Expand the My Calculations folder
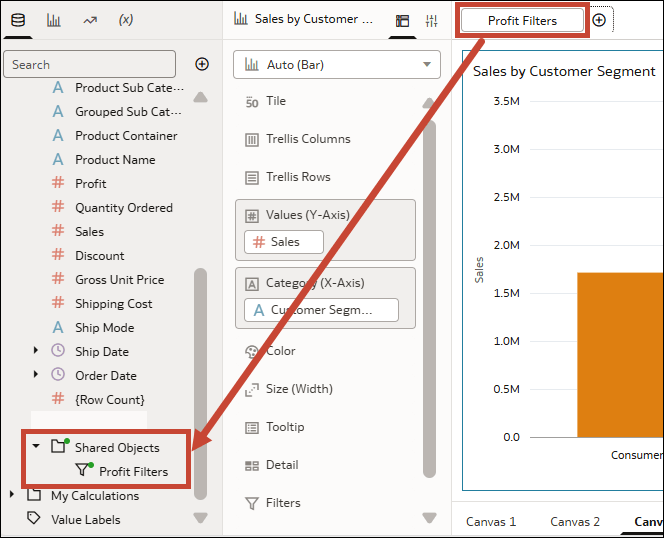Viewport: 664px width, 538px height. click(x=12, y=494)
